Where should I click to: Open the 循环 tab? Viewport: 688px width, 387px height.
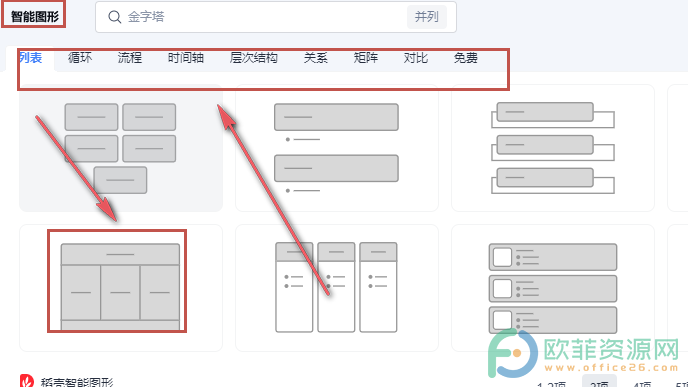[80, 57]
